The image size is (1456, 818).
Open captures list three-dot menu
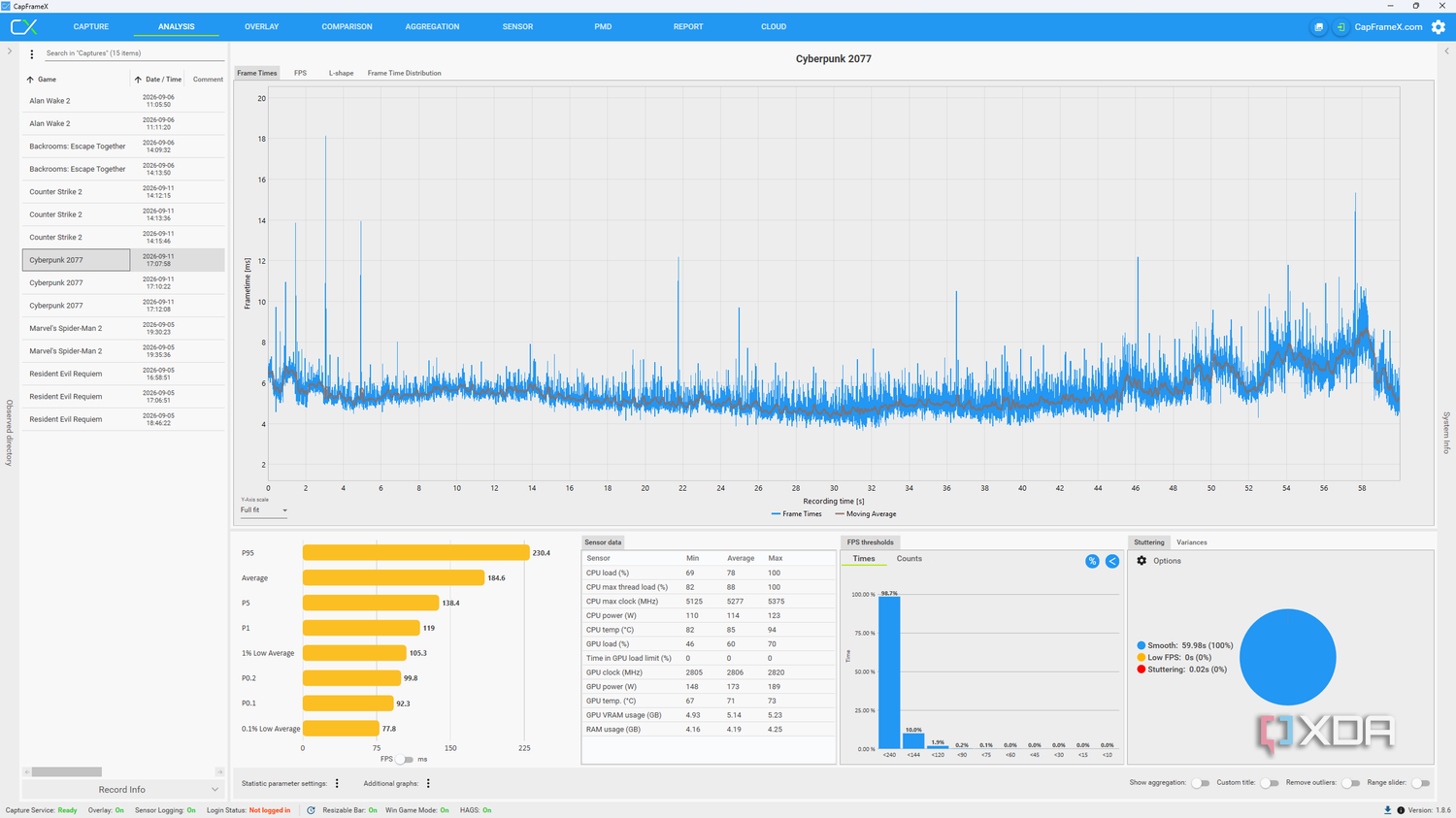coord(32,54)
